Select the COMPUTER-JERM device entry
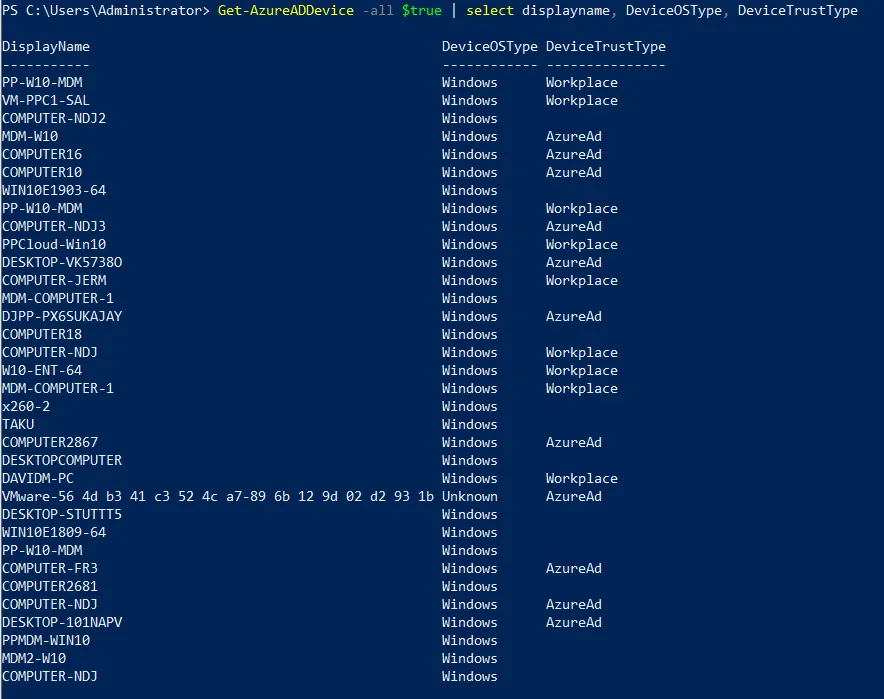Image resolution: width=884 pixels, height=699 pixels. [x=54, y=281]
